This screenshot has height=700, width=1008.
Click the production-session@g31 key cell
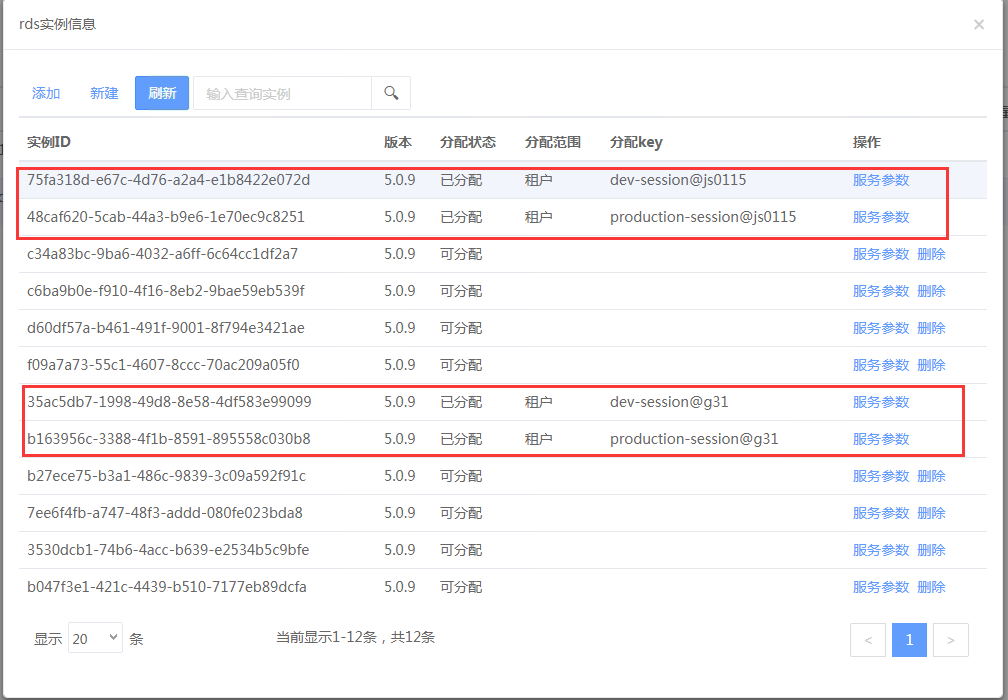[694, 439]
